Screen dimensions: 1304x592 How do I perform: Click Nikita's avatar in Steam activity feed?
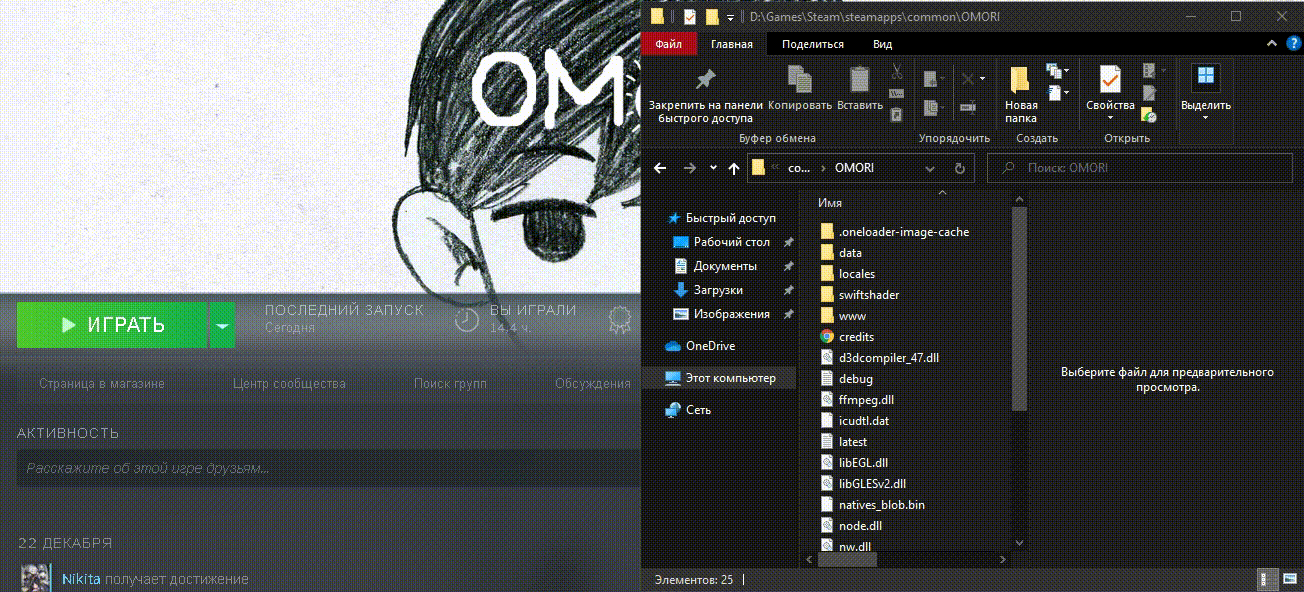[36, 578]
